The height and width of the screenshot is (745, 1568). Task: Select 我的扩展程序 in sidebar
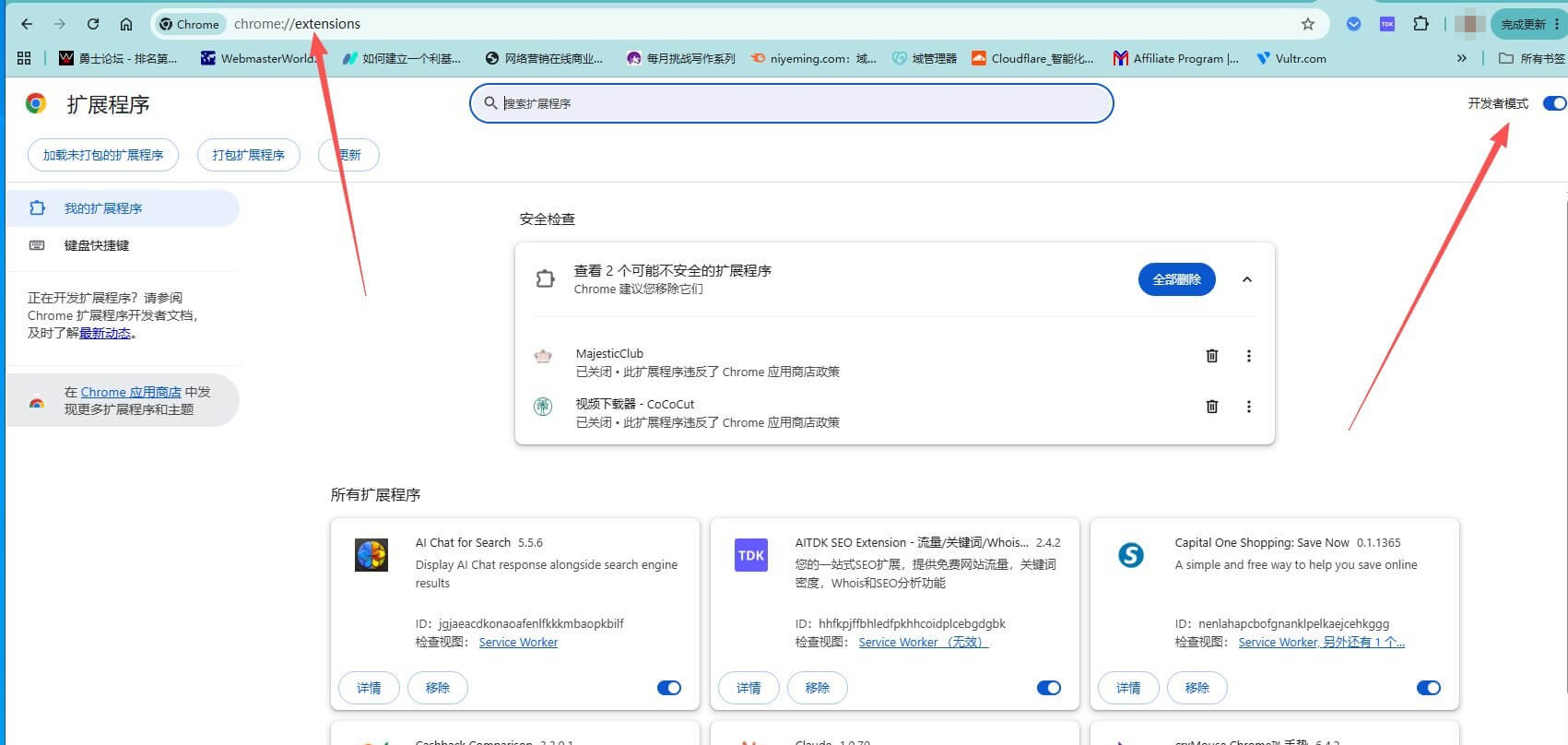(x=122, y=208)
